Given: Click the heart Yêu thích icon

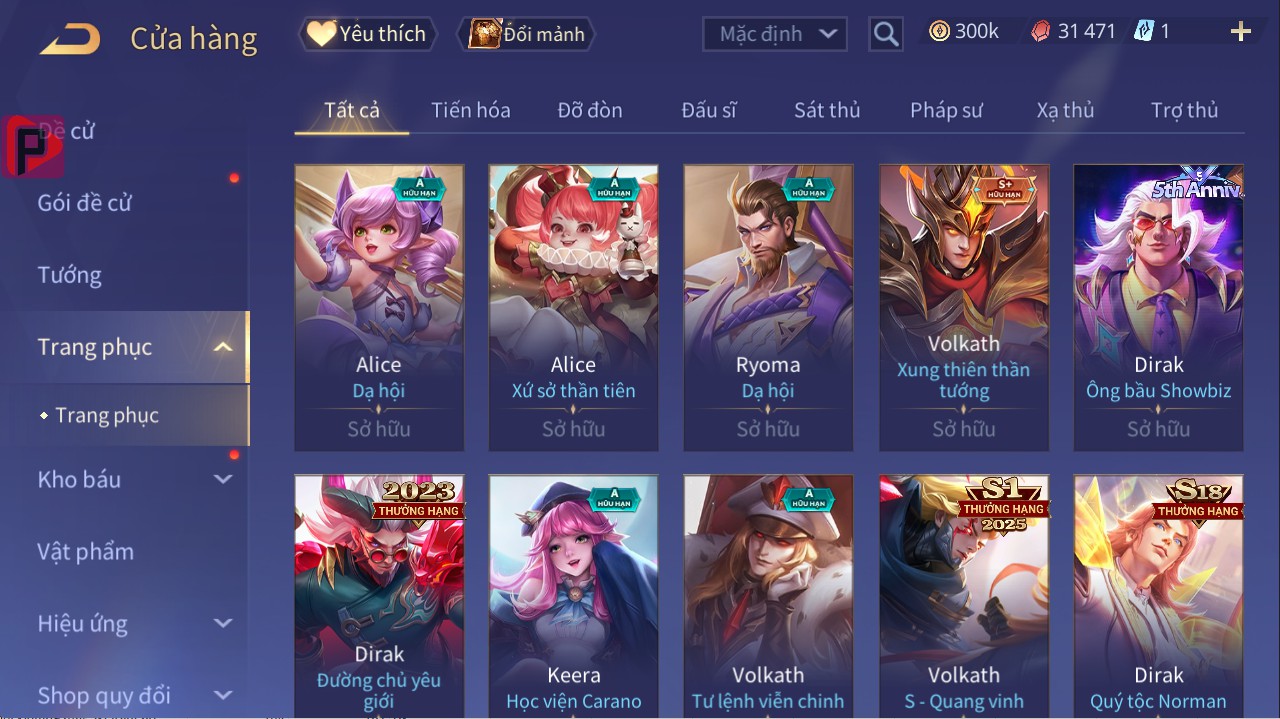Looking at the screenshot, I should point(321,34).
